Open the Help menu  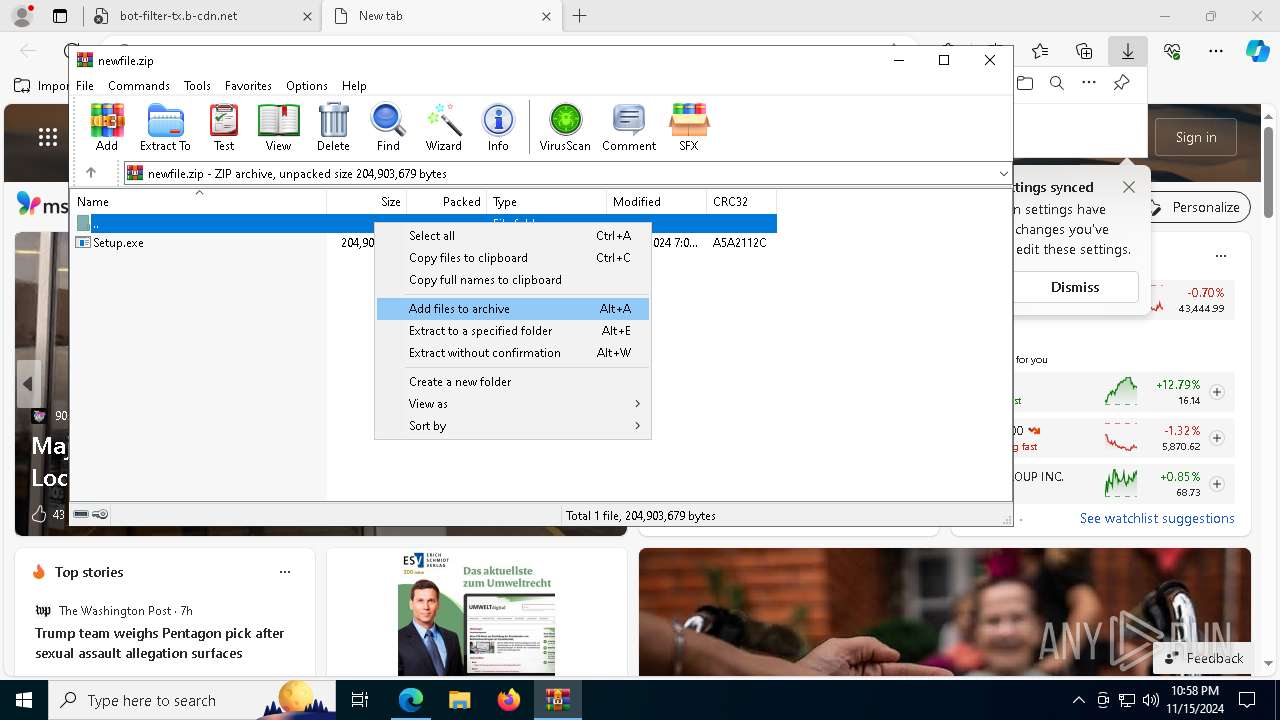click(354, 86)
